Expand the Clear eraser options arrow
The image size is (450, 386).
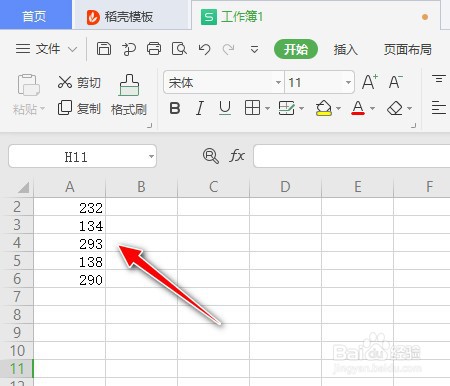[409, 108]
